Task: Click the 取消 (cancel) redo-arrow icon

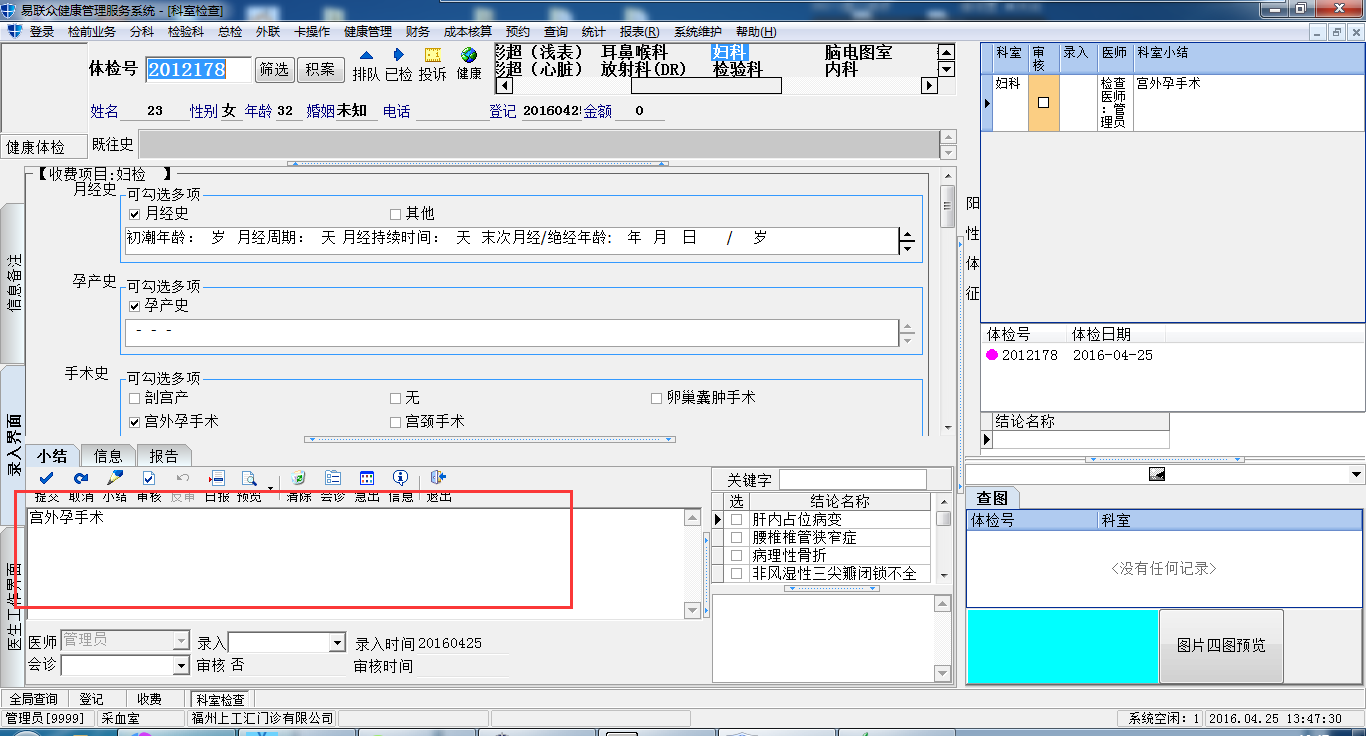Action: 81,478
